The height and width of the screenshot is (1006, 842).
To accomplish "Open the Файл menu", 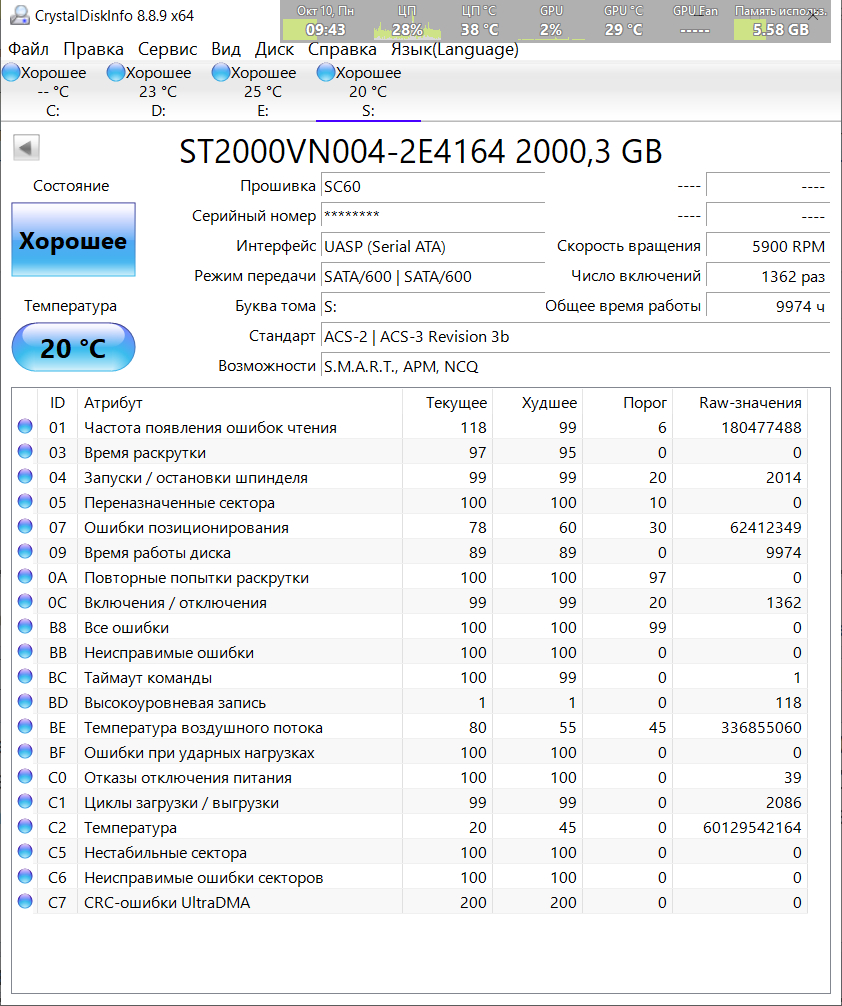I will [x=28, y=49].
